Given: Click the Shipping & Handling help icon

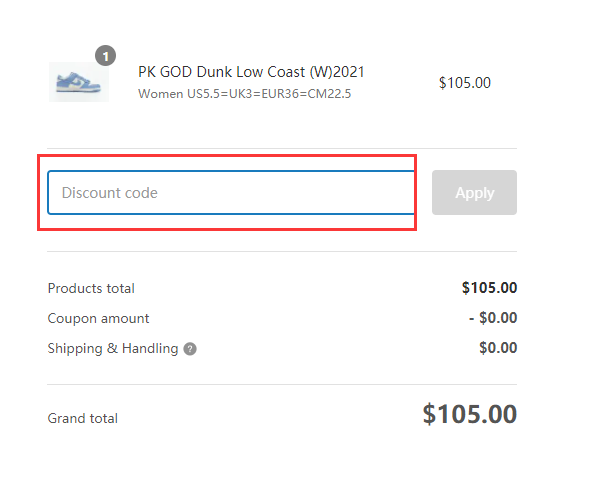Looking at the screenshot, I should coord(190,349).
